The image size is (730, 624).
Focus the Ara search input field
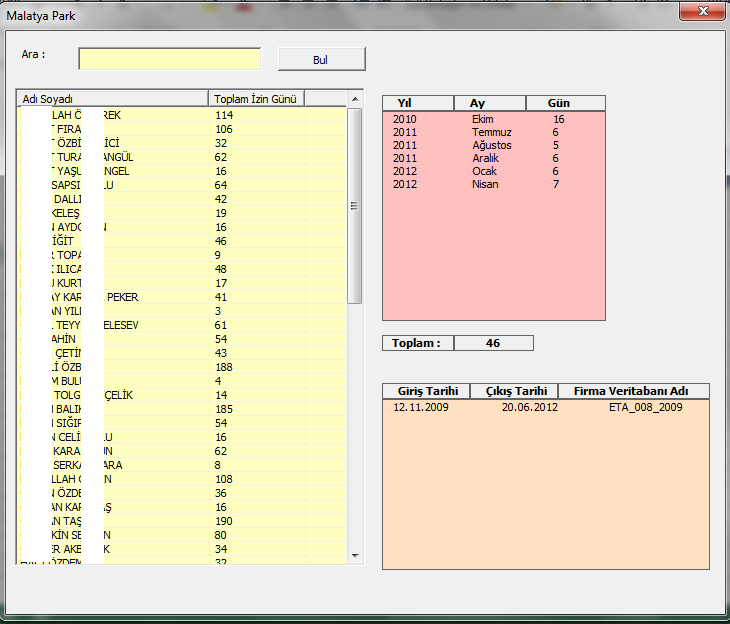pyautogui.click(x=170, y=59)
